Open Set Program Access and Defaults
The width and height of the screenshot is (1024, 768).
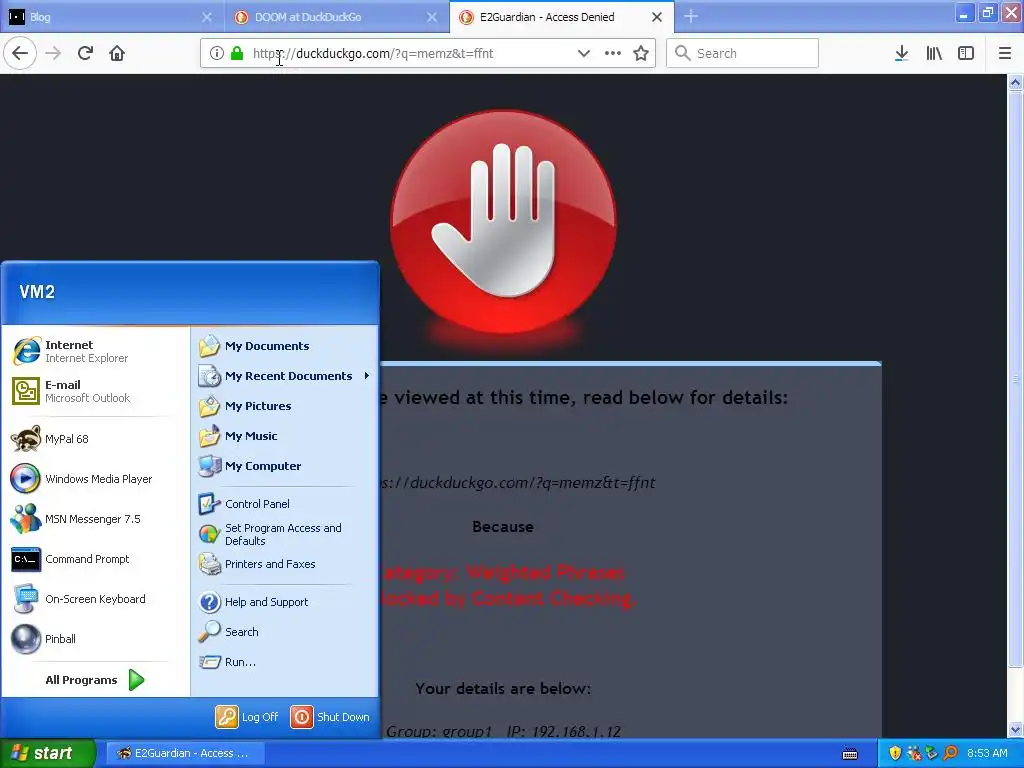[x=284, y=534]
